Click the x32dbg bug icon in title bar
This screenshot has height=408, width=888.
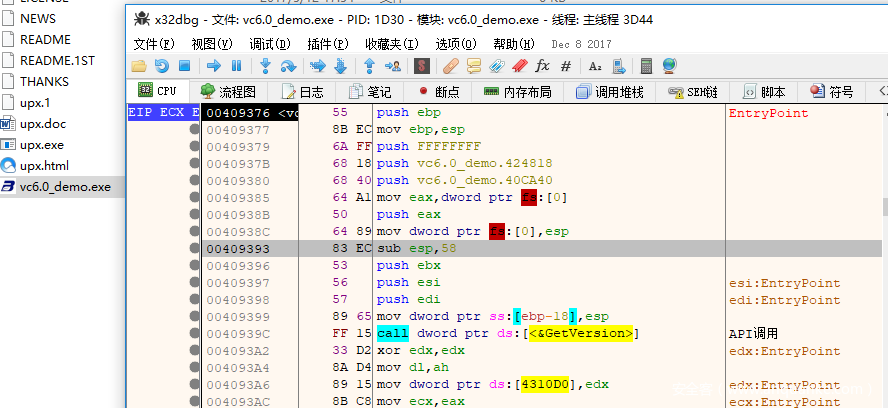click(141, 20)
